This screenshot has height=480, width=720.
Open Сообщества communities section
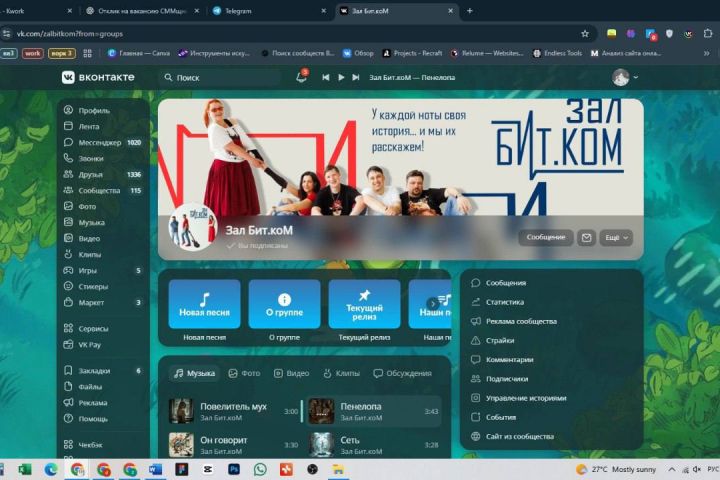[x=103, y=190]
